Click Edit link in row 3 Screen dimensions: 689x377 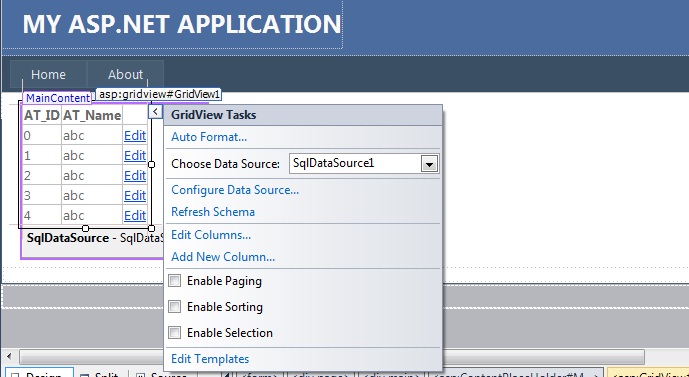point(135,196)
